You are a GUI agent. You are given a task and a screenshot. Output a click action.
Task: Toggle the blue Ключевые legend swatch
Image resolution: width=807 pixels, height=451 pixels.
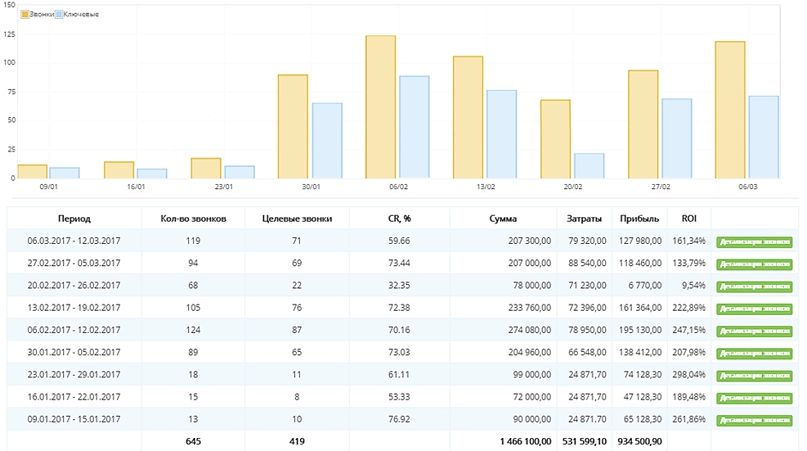(x=59, y=14)
